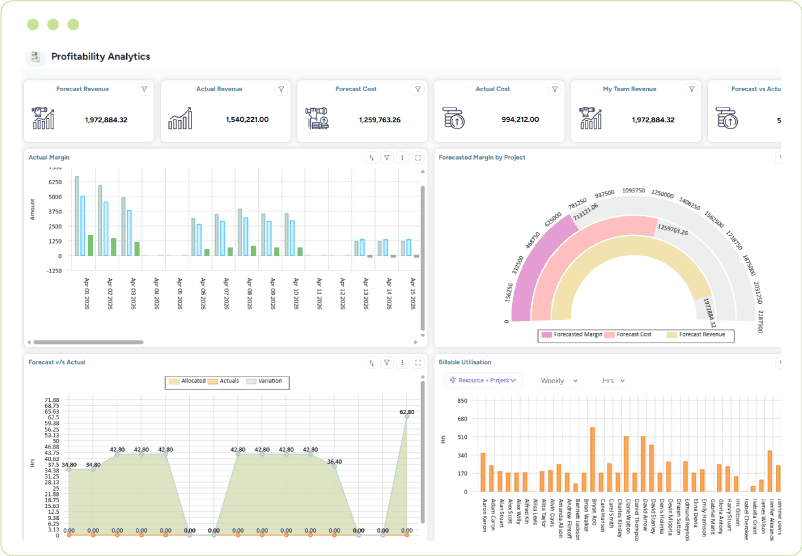Open more options for Forecast v/s Actual
The width and height of the screenshot is (802, 556).
click(x=403, y=363)
